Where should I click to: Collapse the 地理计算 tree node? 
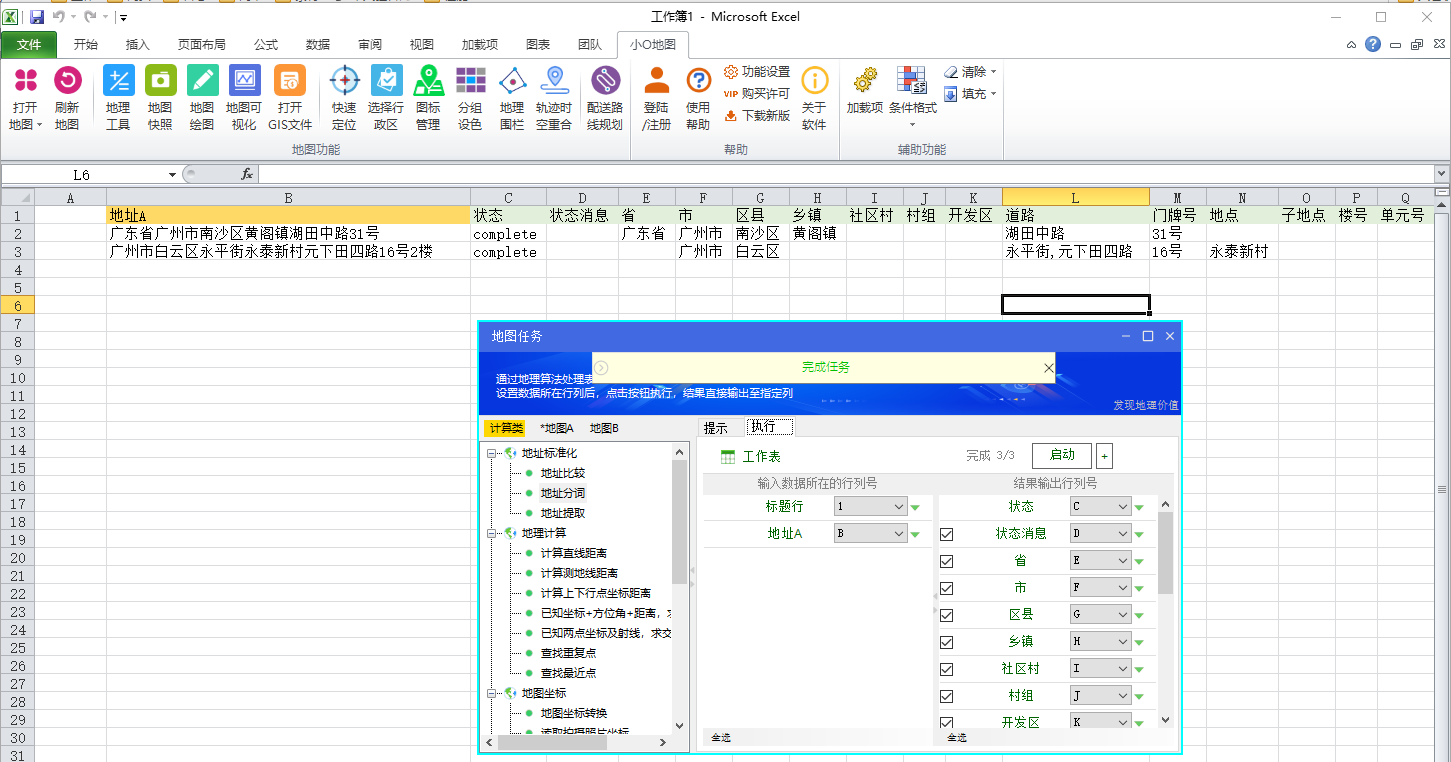pyautogui.click(x=492, y=533)
